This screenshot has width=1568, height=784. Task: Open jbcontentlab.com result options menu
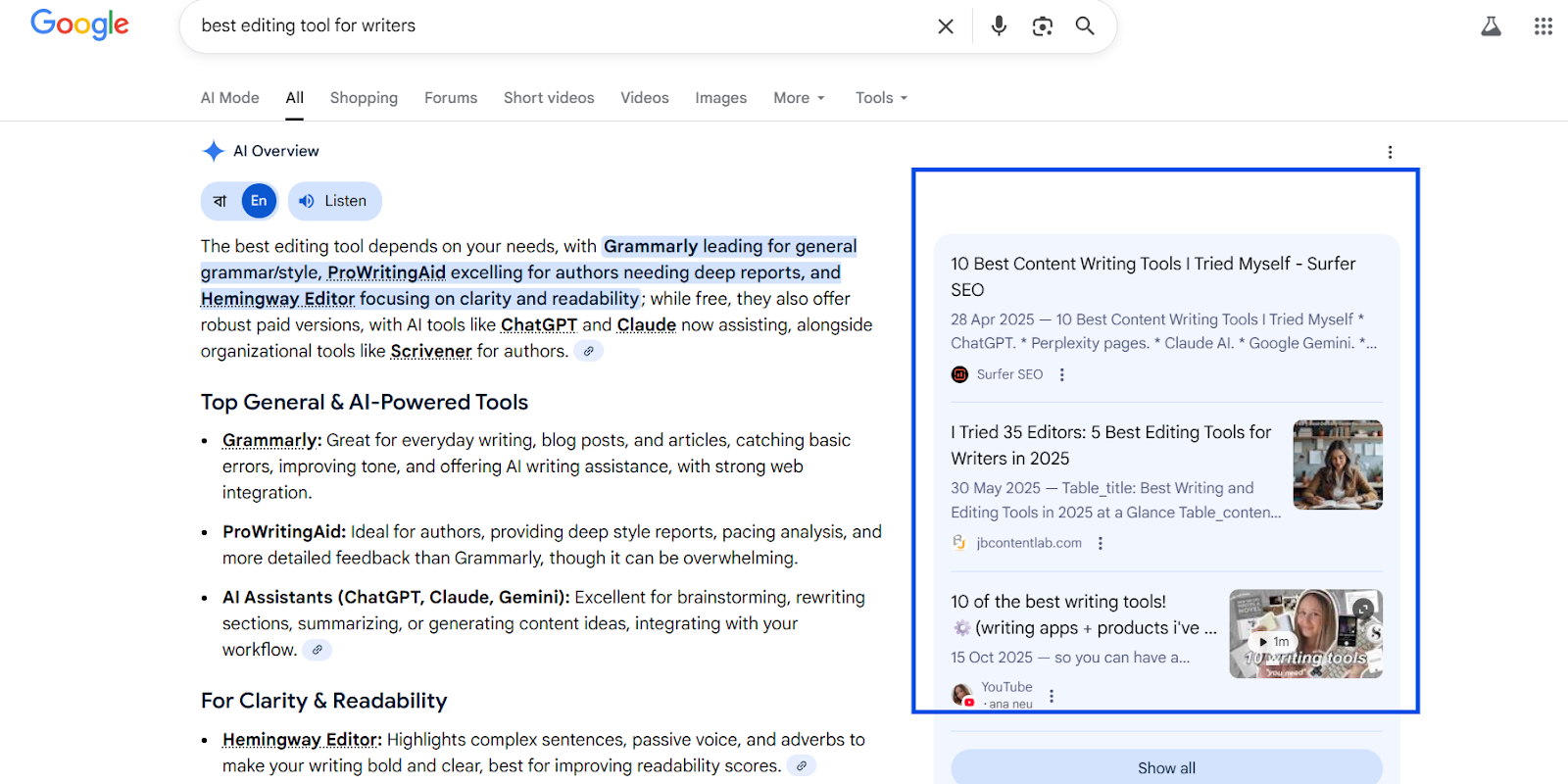[x=1101, y=543]
